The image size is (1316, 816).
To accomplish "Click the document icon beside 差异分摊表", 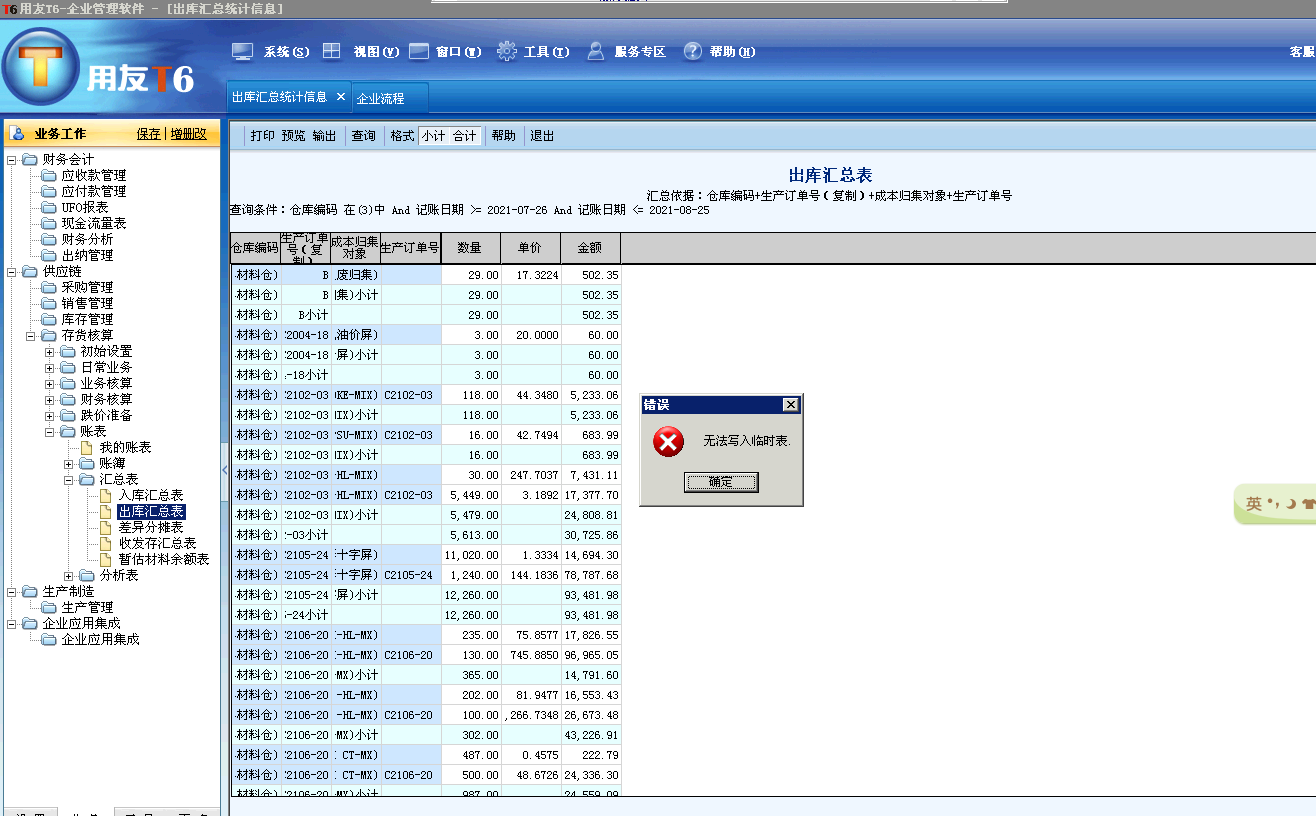I will tap(106, 527).
